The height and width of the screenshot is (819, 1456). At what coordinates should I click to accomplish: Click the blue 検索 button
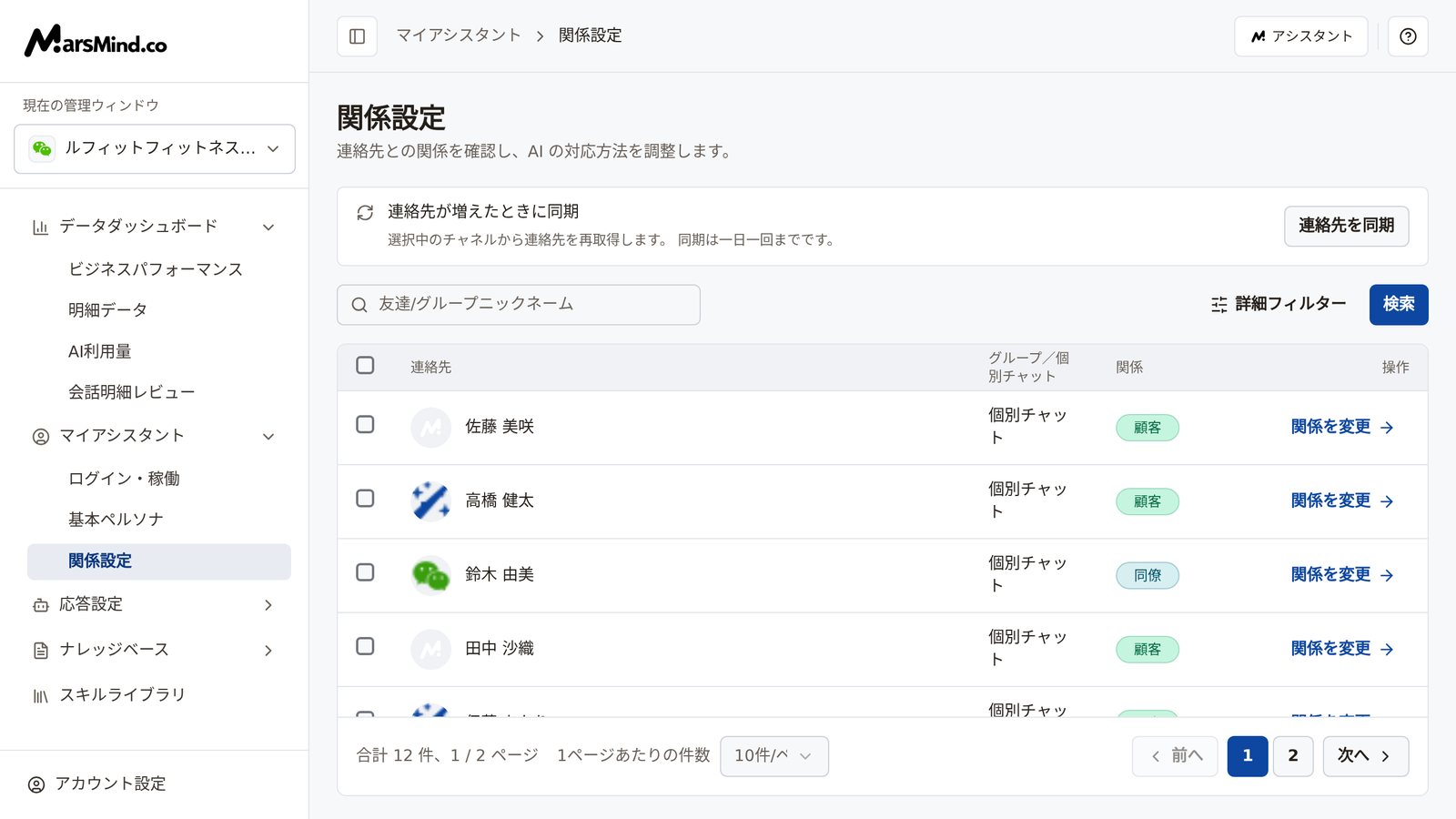(x=1399, y=304)
